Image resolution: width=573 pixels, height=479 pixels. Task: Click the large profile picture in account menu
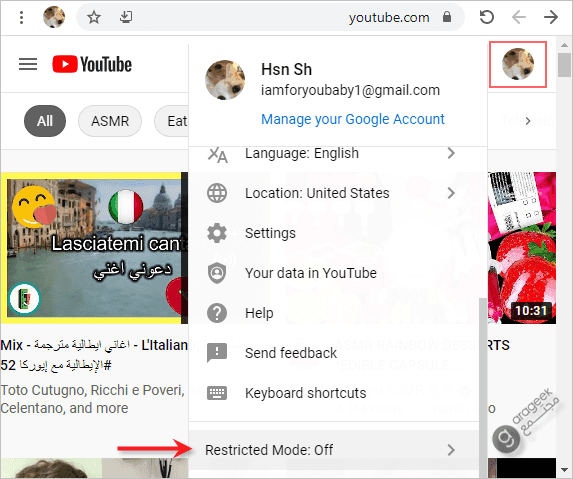225,80
